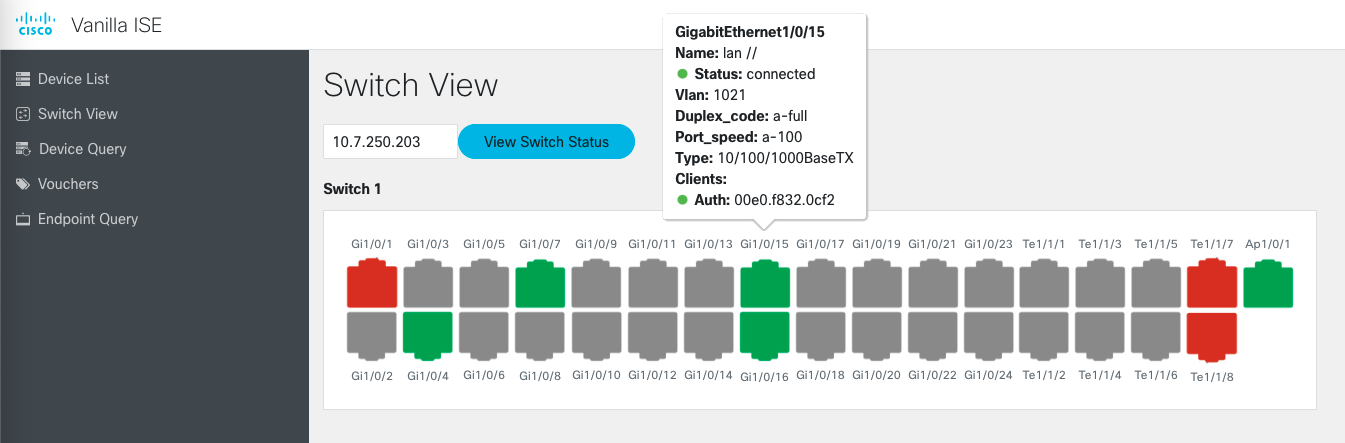
Task: Open the red Te1/1/8 port
Action: [1212, 336]
